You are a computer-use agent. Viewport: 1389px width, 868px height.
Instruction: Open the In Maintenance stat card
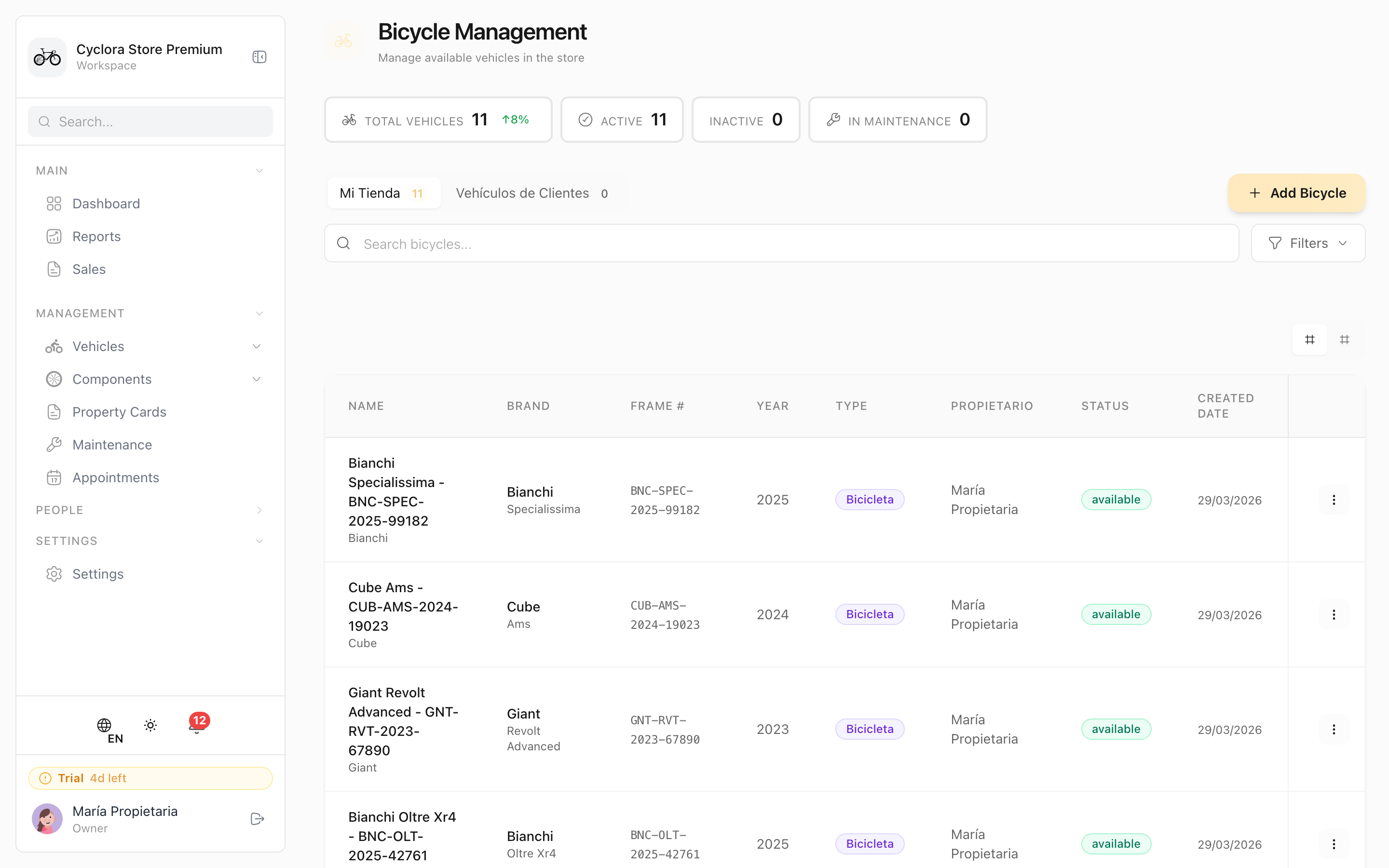(x=898, y=120)
